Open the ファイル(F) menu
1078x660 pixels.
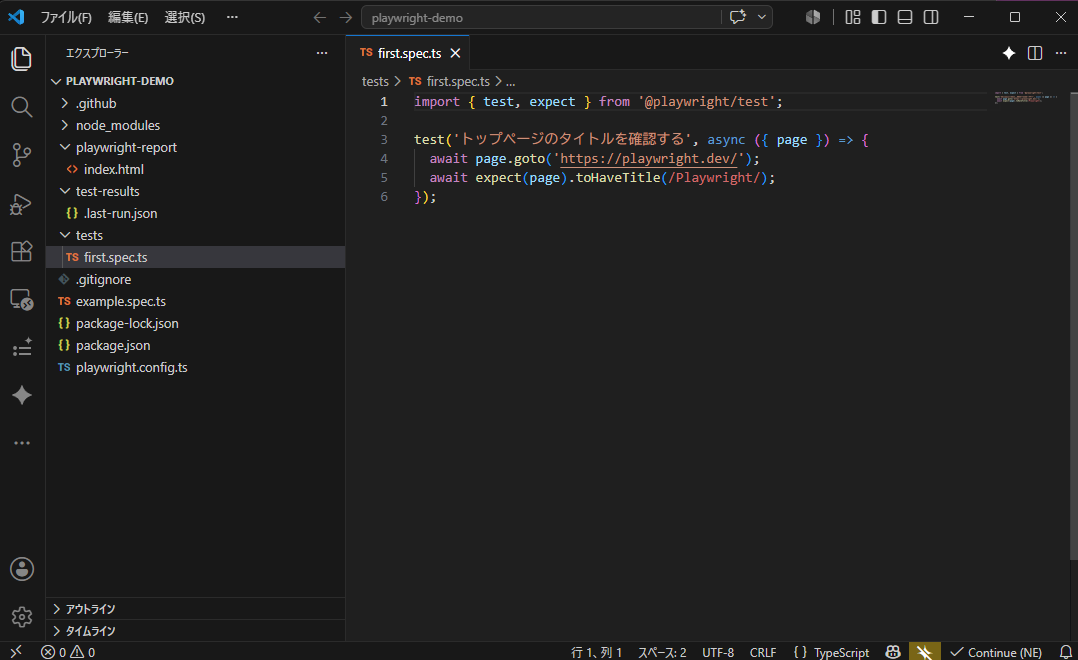(66, 17)
